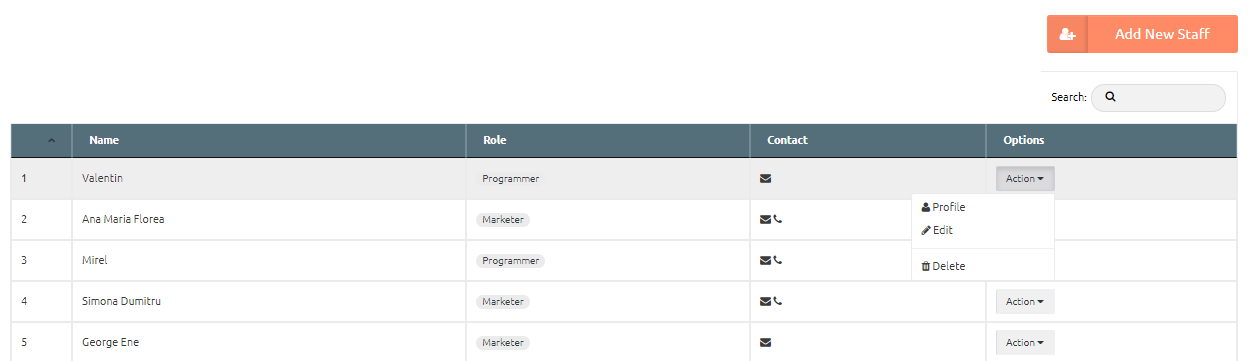Screen dimensions: 1251x361
Task: Click the magnifier icon in the search box
Action: (x=1110, y=97)
